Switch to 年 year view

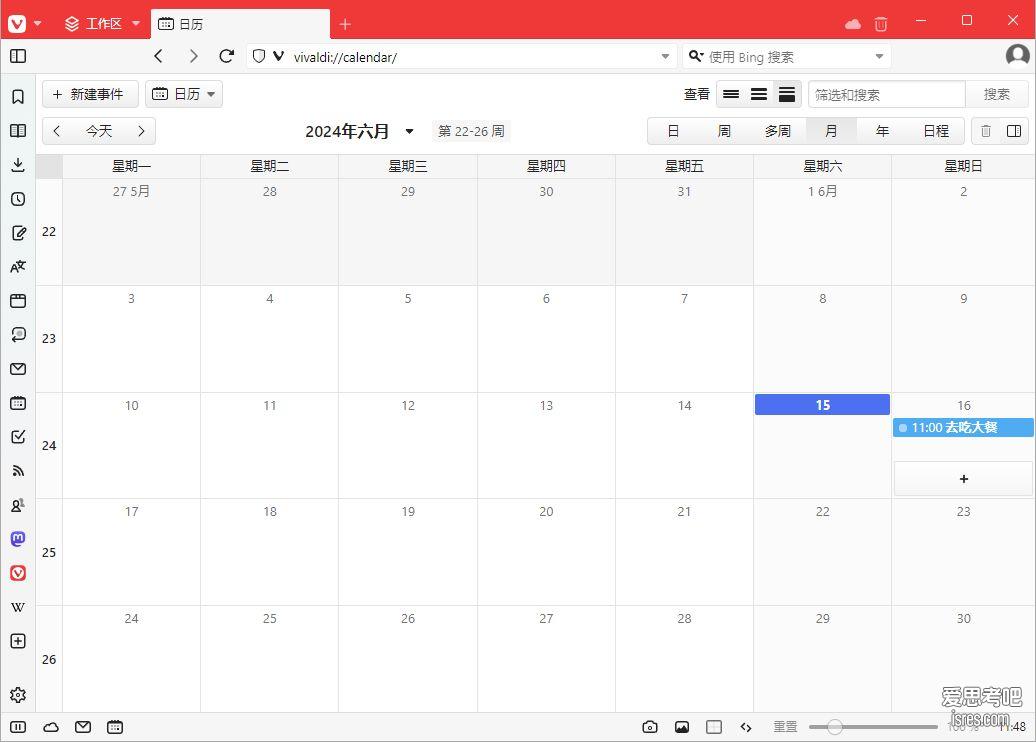882,131
